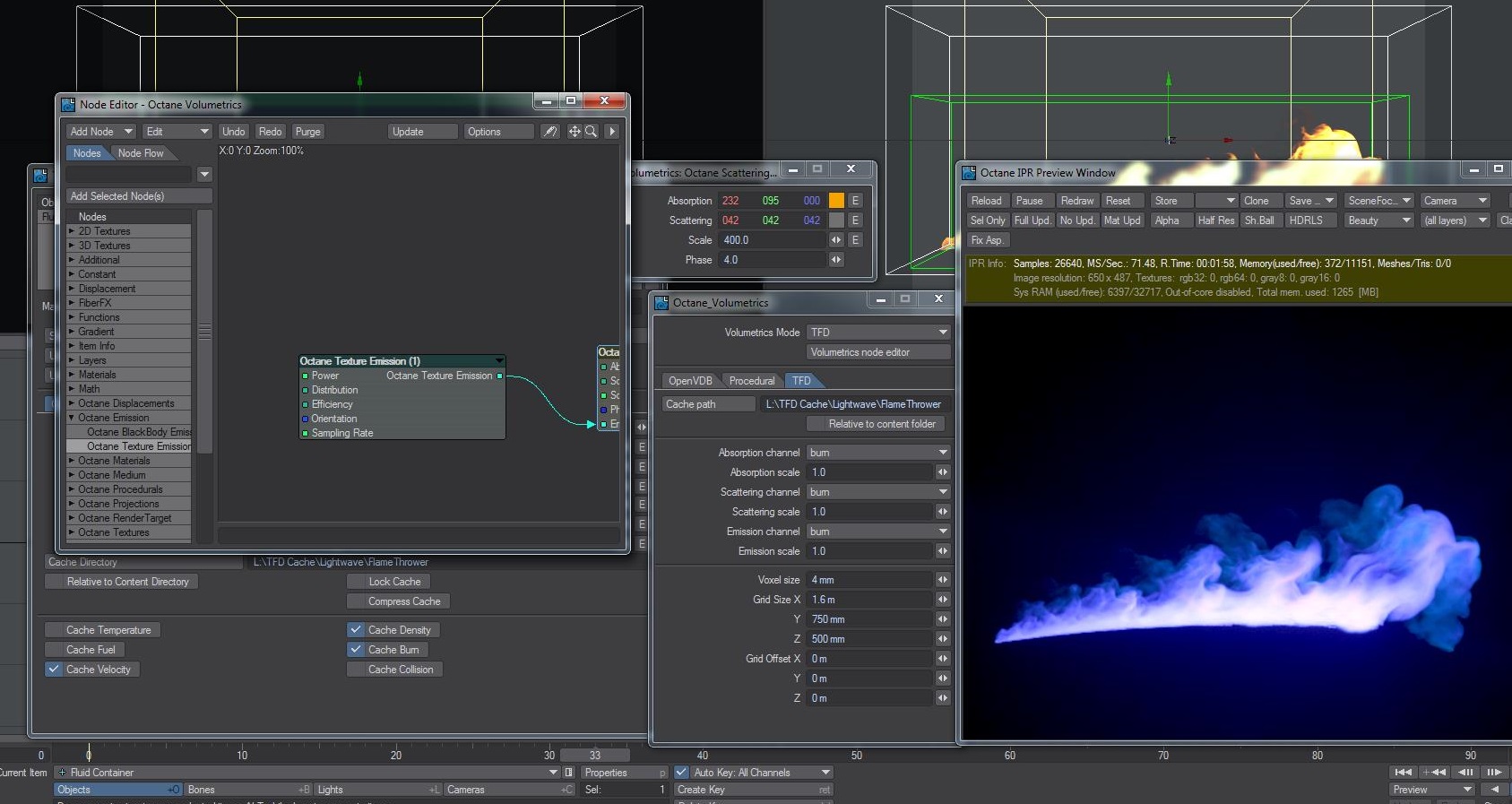Click the wrench tool icon in Node Editor

pyautogui.click(x=550, y=132)
